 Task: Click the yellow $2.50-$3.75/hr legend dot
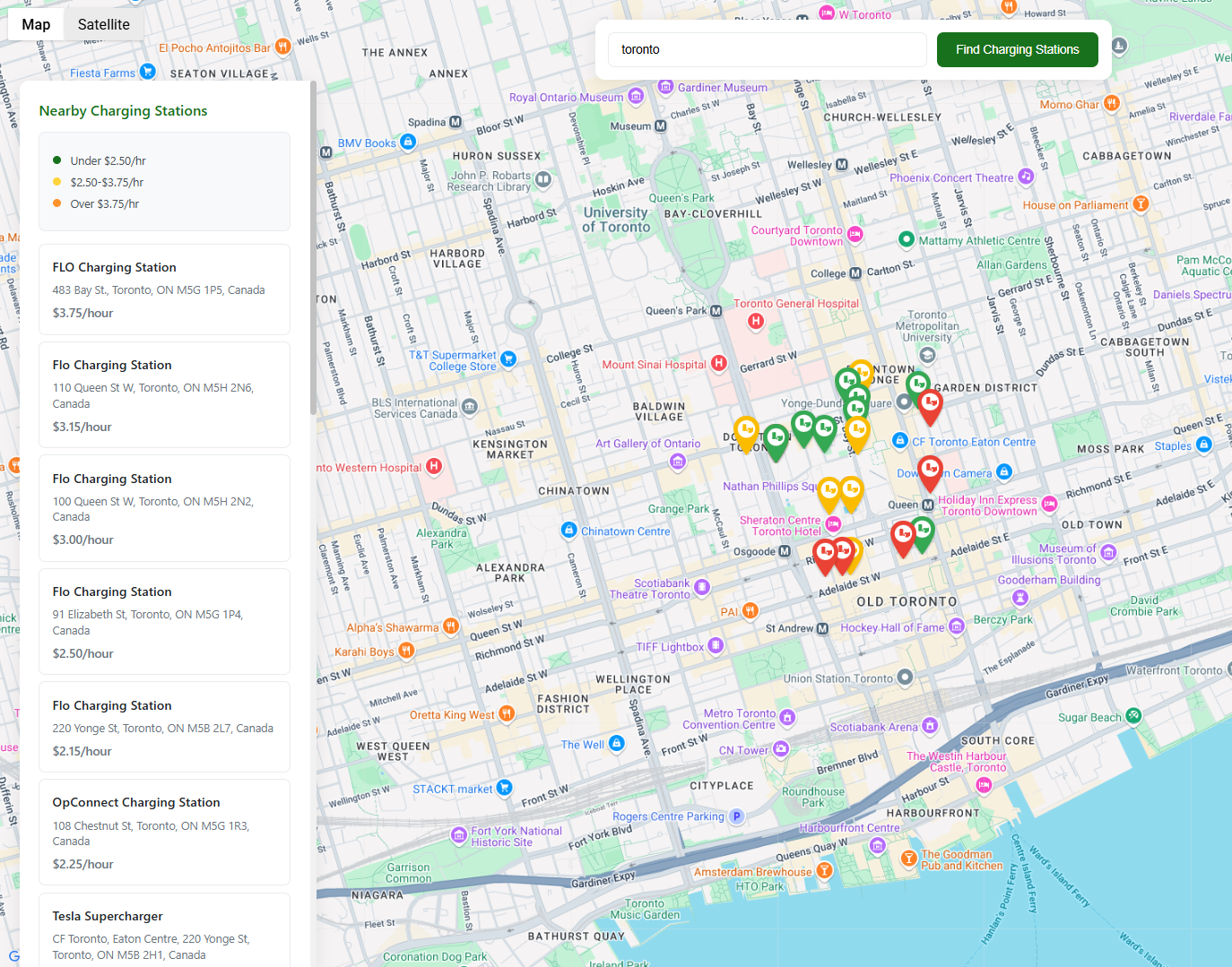pyautogui.click(x=57, y=182)
